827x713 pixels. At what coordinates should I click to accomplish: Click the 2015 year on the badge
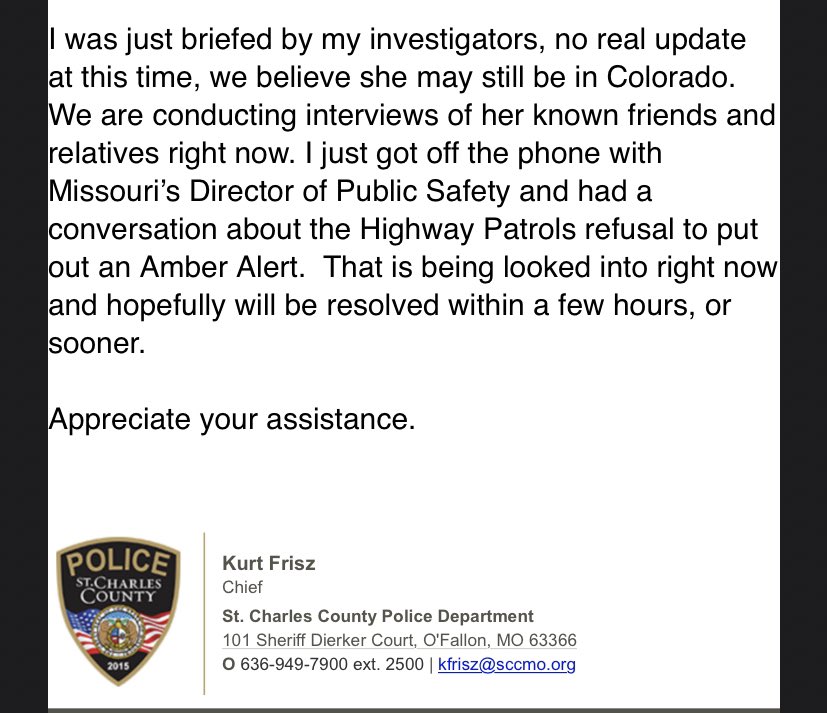click(118, 666)
